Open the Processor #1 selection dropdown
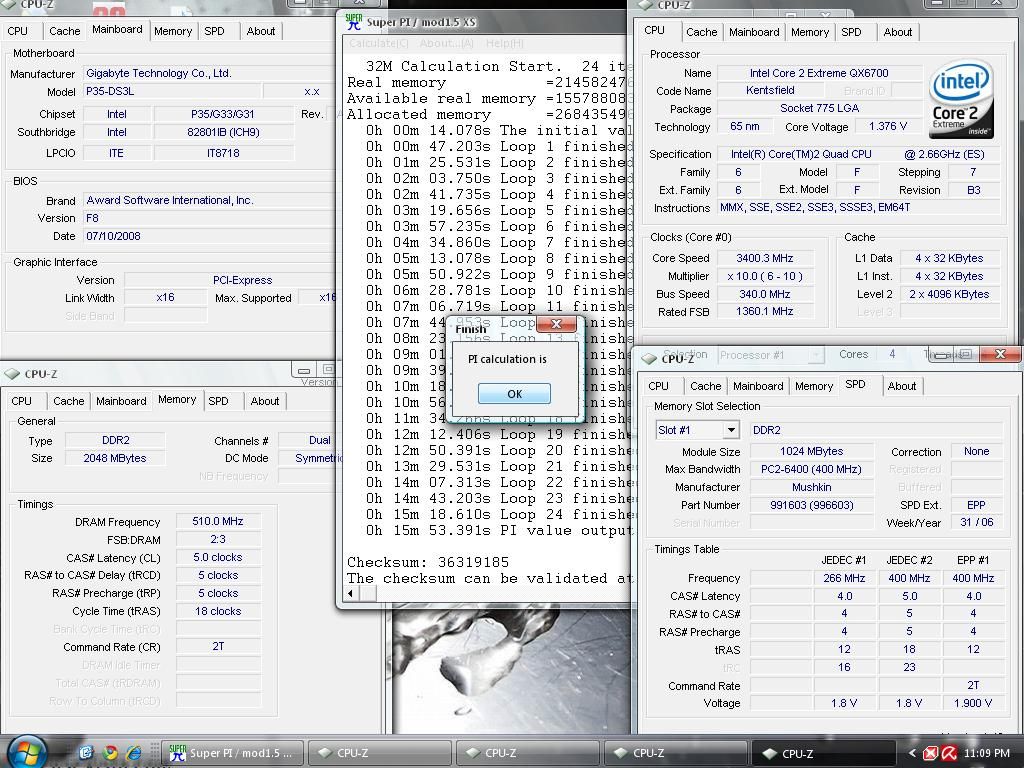The width and height of the screenshot is (1024, 768). click(816, 355)
